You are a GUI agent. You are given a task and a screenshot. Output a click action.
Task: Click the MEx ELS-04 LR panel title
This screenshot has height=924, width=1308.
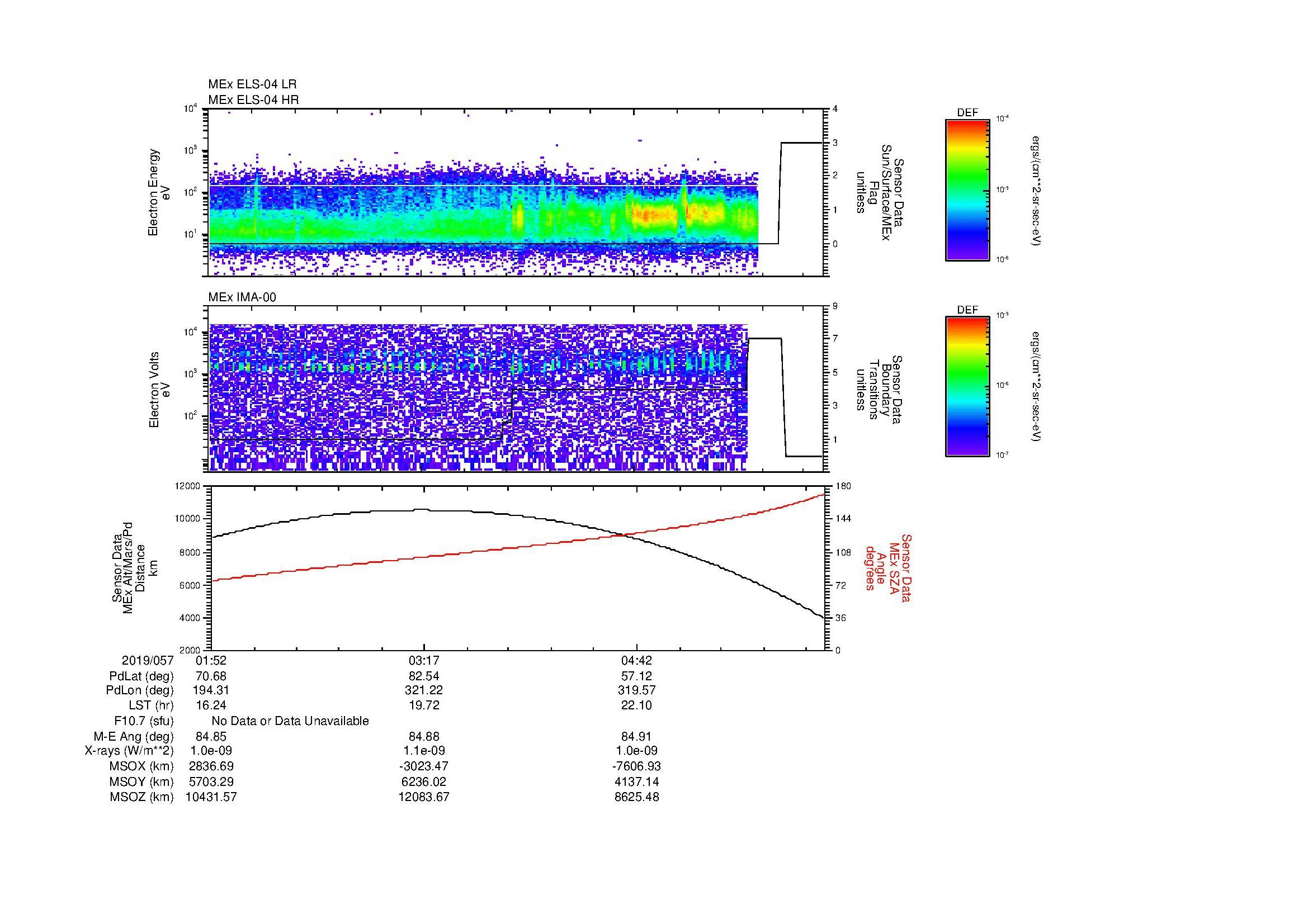[x=252, y=84]
